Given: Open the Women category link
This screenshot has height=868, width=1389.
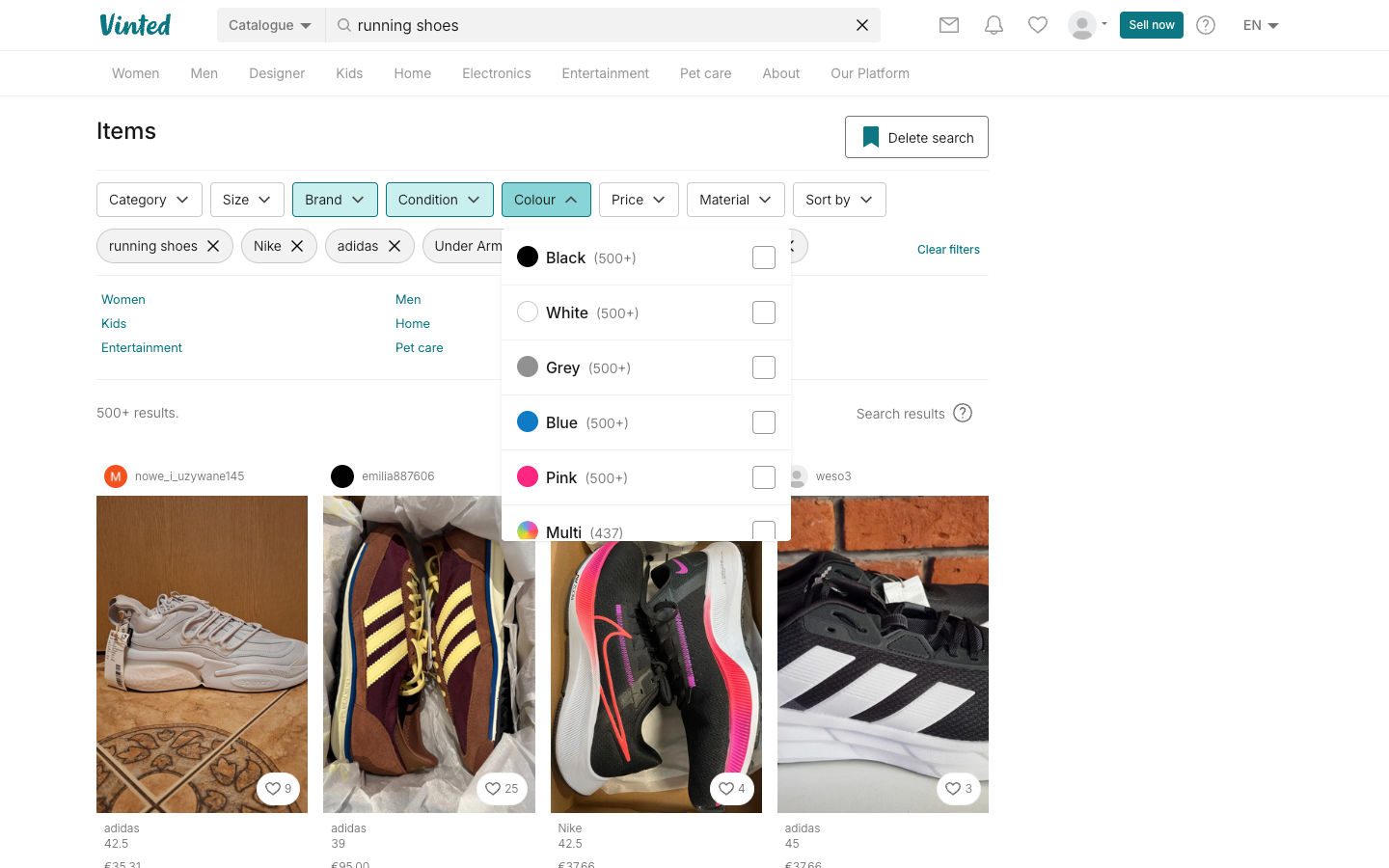Looking at the screenshot, I should pyautogui.click(x=123, y=300).
